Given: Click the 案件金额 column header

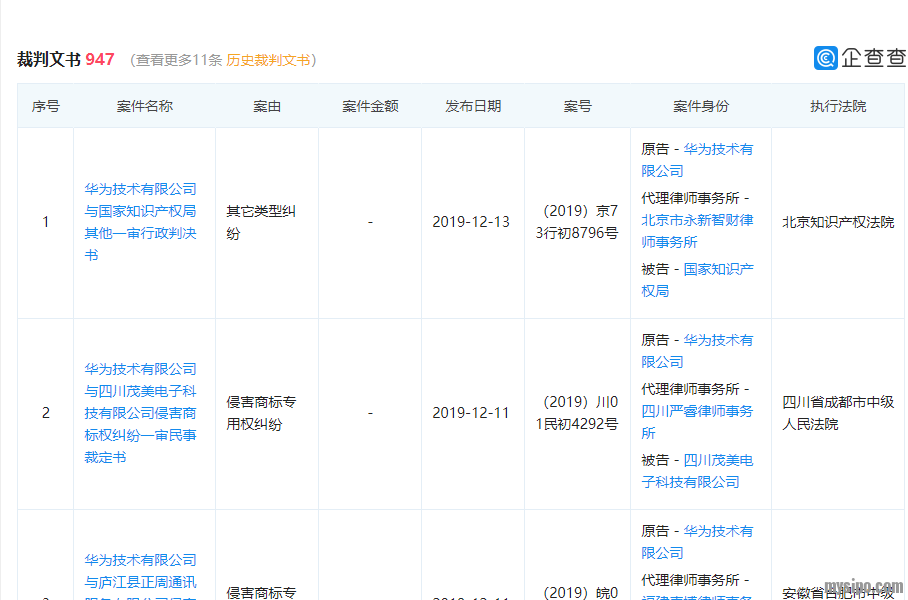Looking at the screenshot, I should 370,106.
